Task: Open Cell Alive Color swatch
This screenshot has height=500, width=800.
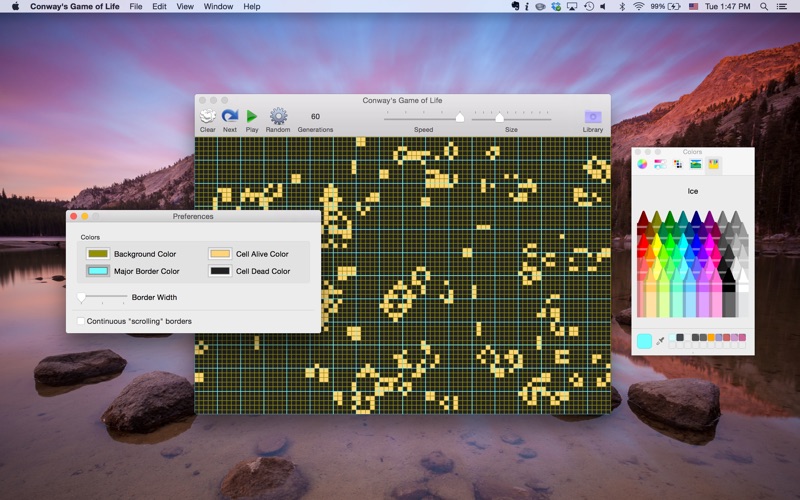Action: click(x=220, y=254)
